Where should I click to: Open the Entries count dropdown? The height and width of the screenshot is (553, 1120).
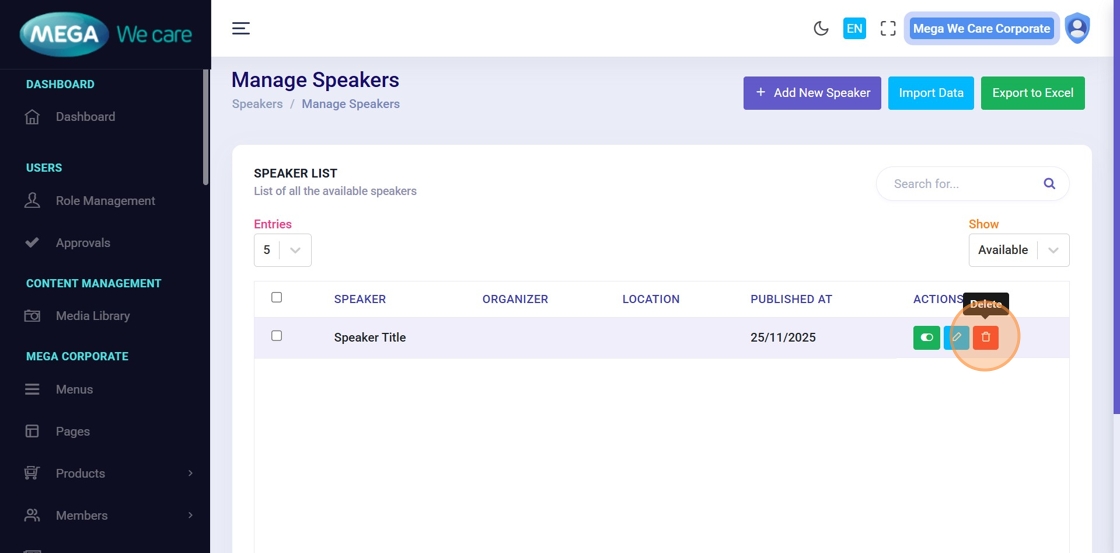[282, 250]
